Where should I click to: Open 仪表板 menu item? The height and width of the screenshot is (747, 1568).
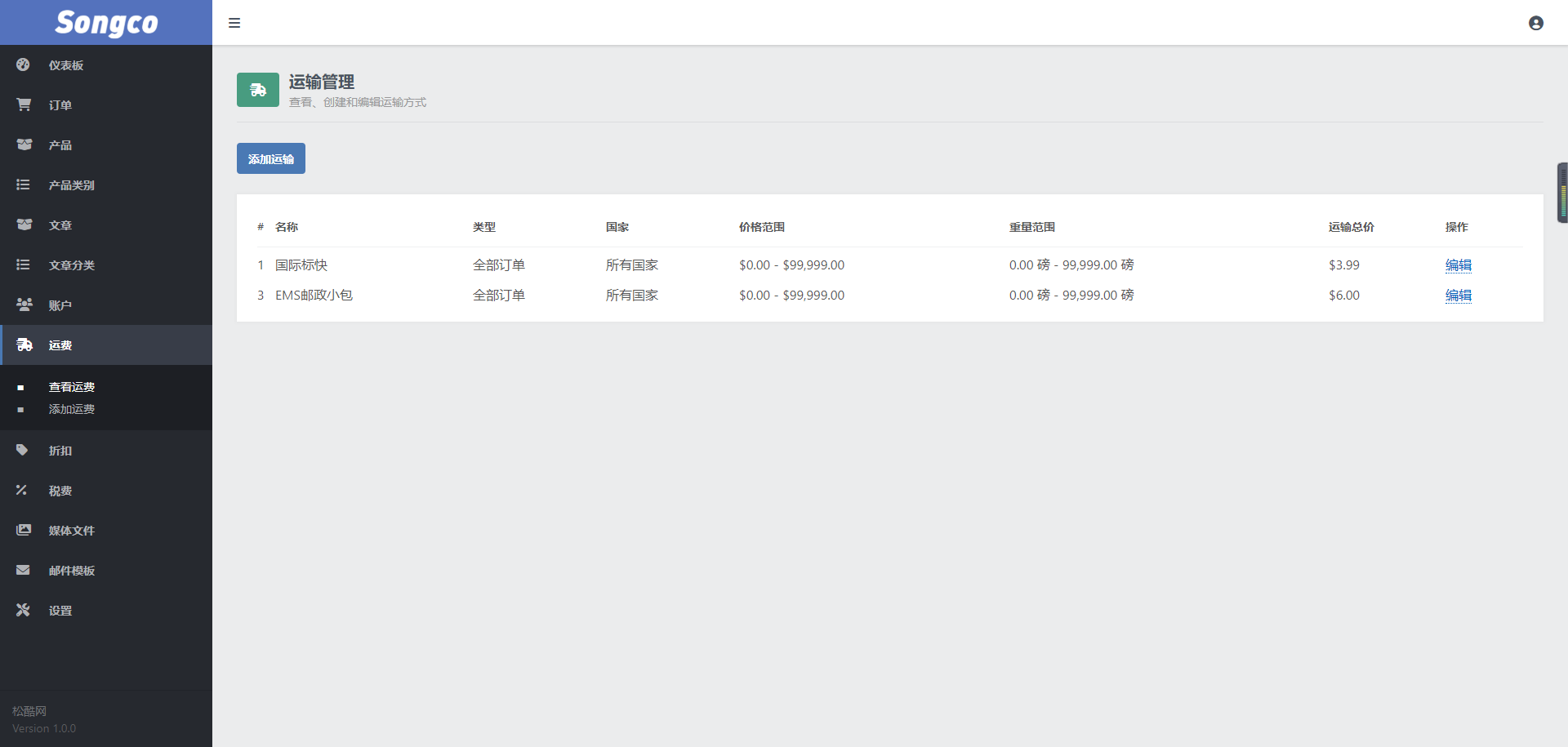(106, 65)
